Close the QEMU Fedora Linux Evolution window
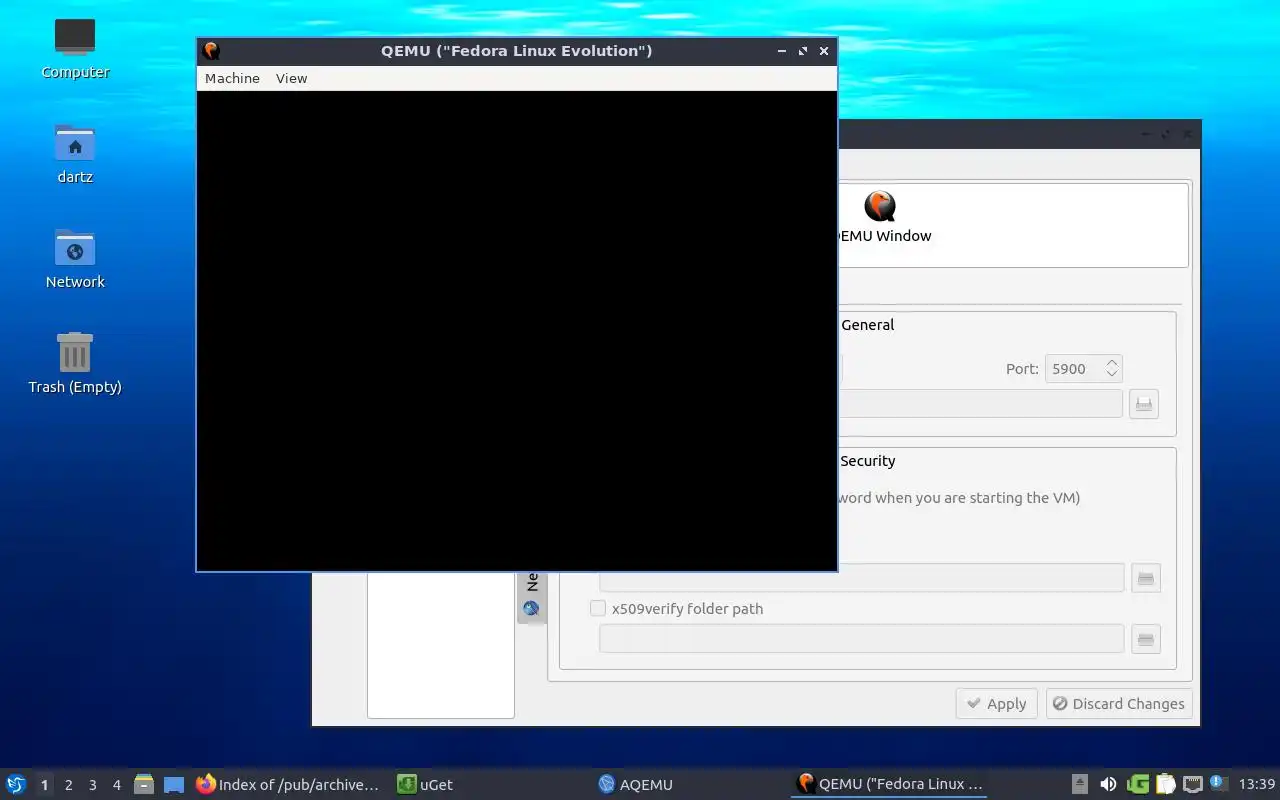Image resolution: width=1280 pixels, height=800 pixels. tap(824, 51)
